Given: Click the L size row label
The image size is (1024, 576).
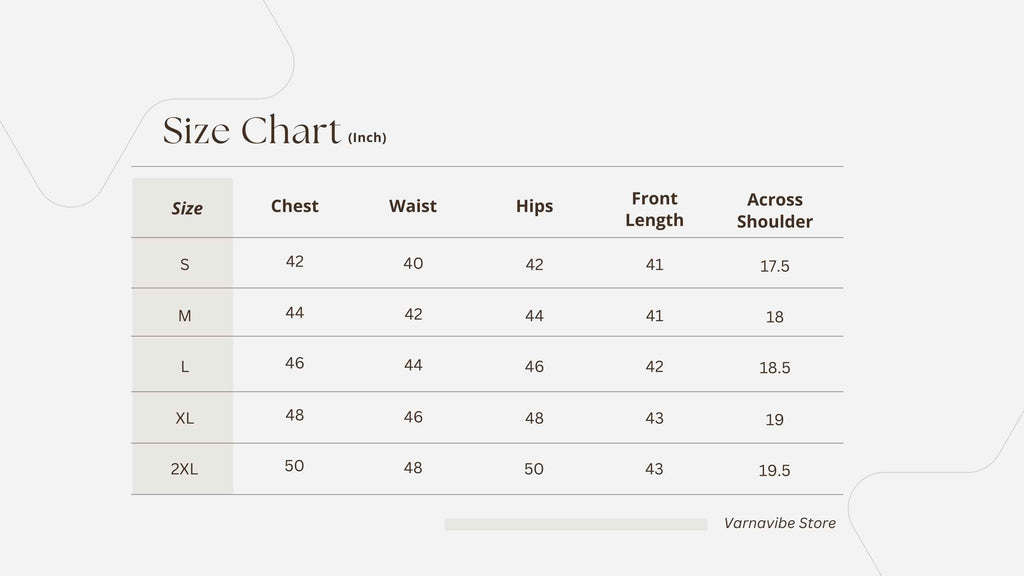Looking at the screenshot, I should [x=185, y=367].
